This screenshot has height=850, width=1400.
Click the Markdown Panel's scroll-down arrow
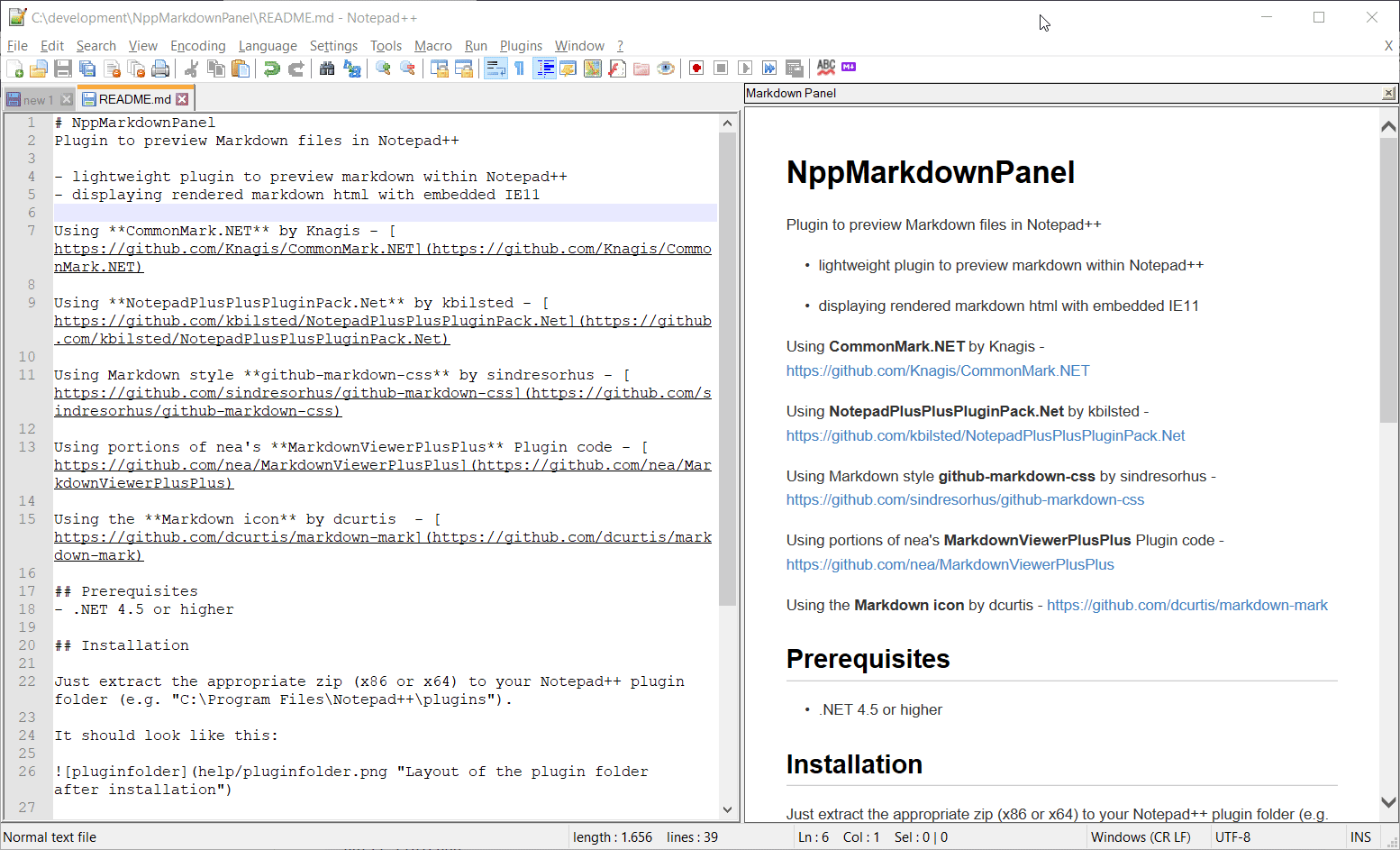(x=1389, y=802)
